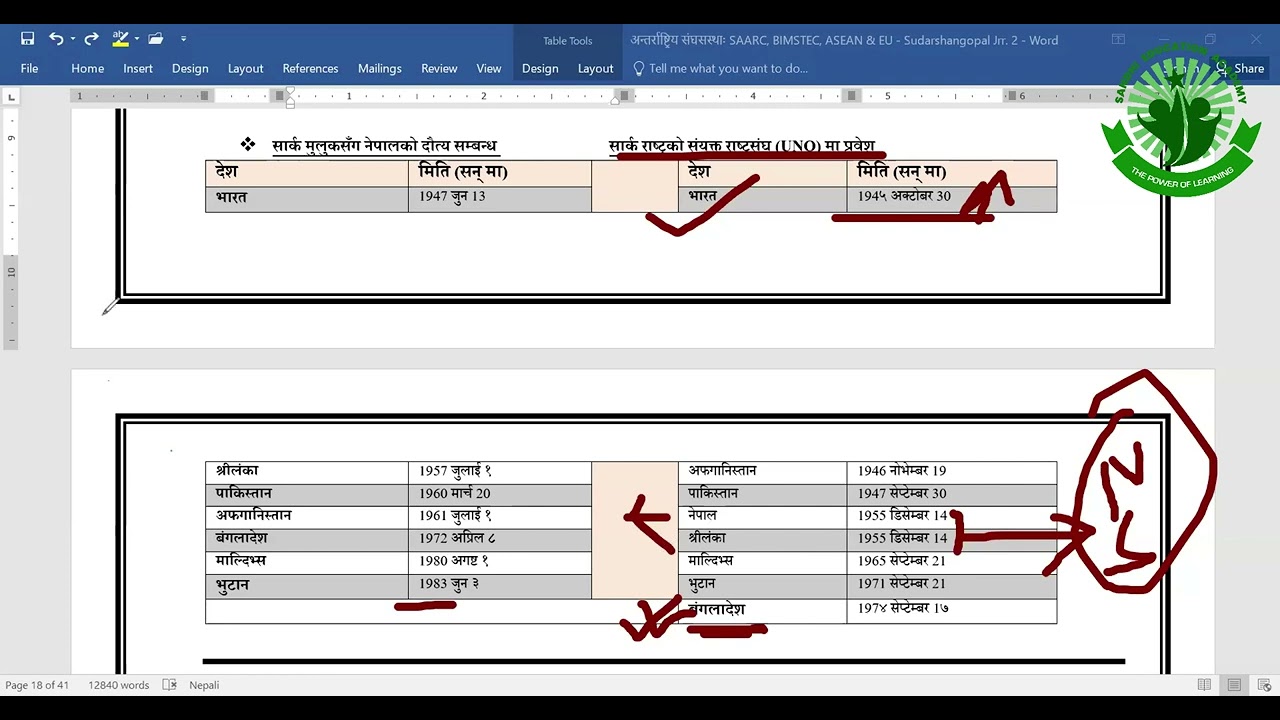Undo the last action
This screenshot has width=1280, height=720.
click(x=56, y=39)
